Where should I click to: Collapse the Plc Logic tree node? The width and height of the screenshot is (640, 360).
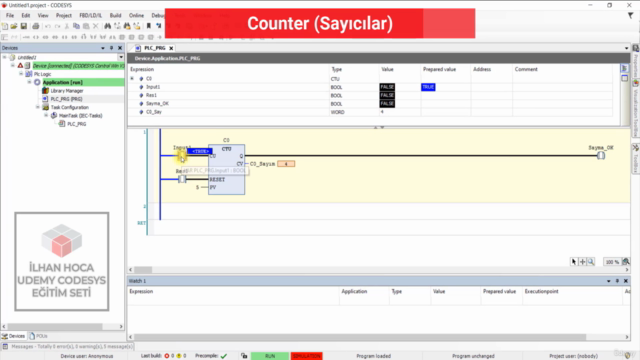21,74
